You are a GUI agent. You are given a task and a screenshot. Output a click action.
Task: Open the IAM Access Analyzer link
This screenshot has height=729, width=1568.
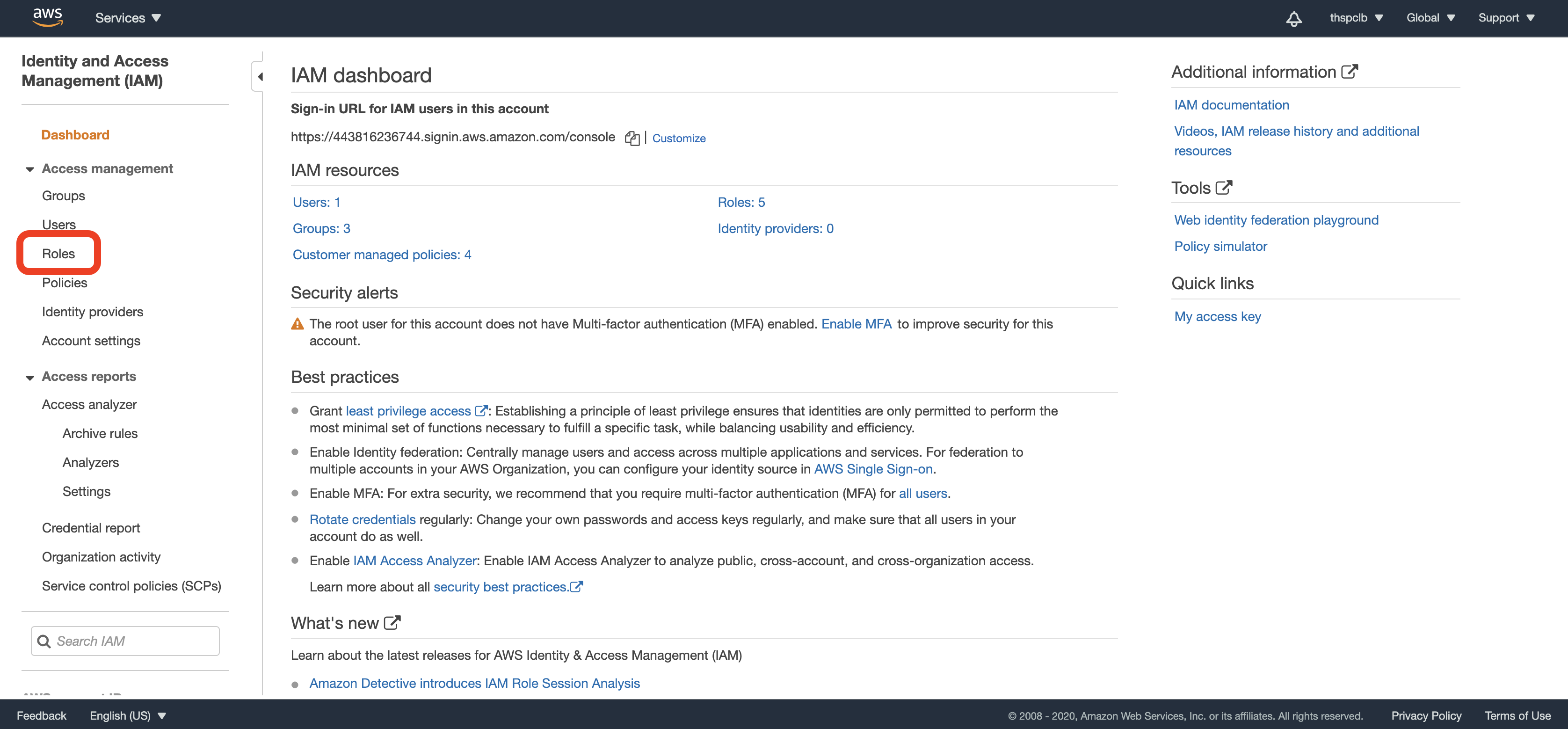[x=414, y=561]
